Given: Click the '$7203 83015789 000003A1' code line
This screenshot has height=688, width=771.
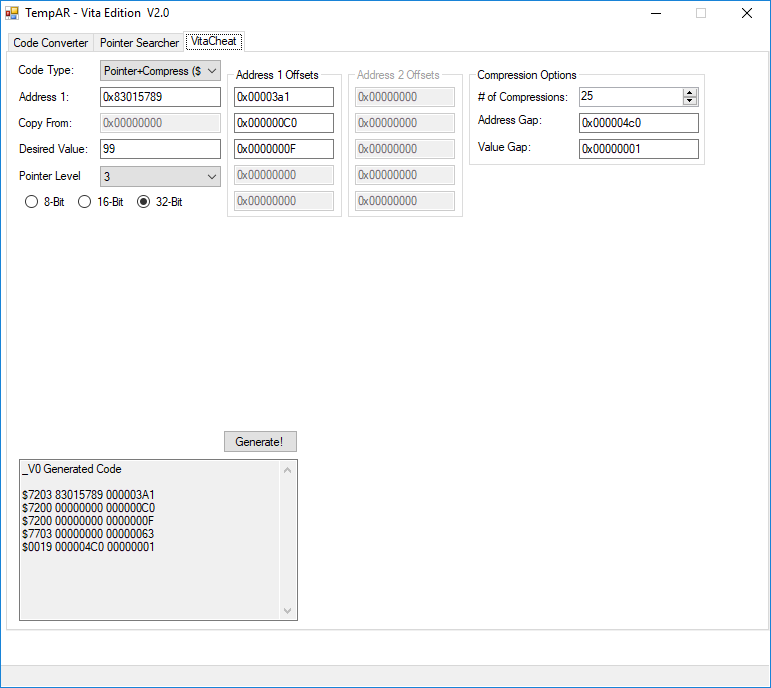Looking at the screenshot, I should (x=88, y=495).
